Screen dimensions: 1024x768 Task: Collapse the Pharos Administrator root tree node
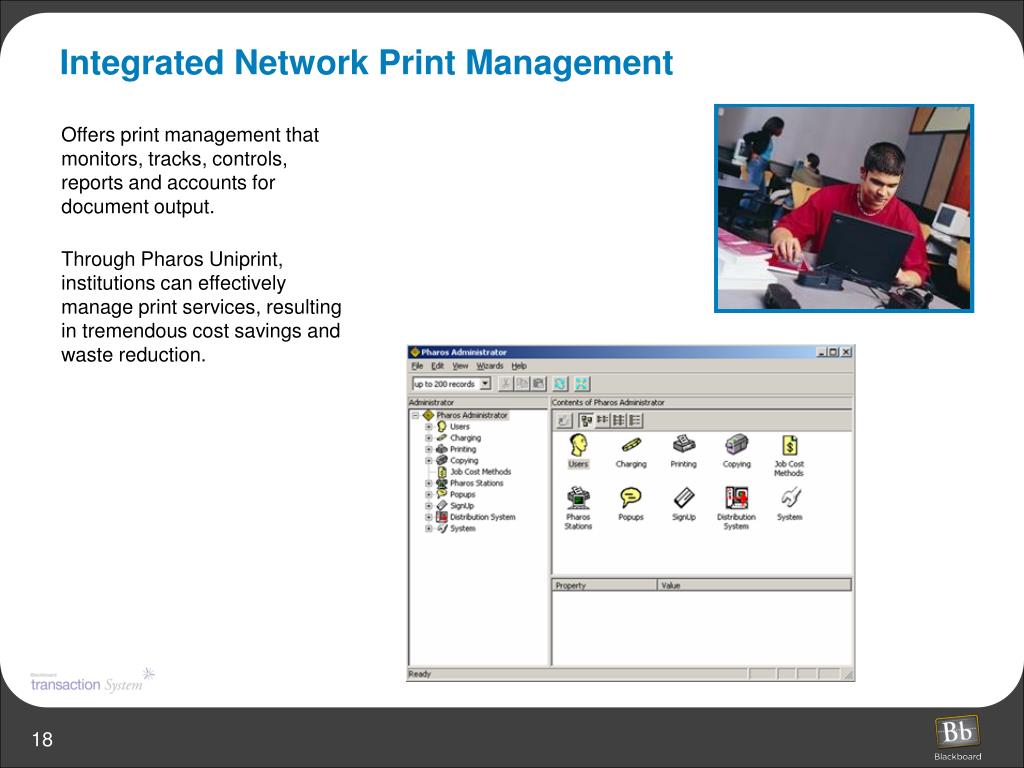click(415, 415)
